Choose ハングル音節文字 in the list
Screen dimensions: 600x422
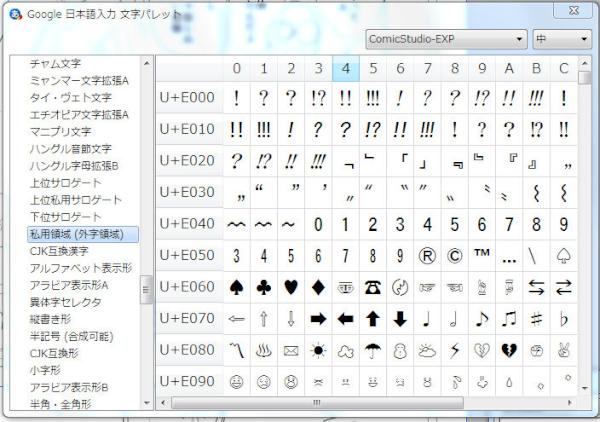pyautogui.click(x=70, y=148)
